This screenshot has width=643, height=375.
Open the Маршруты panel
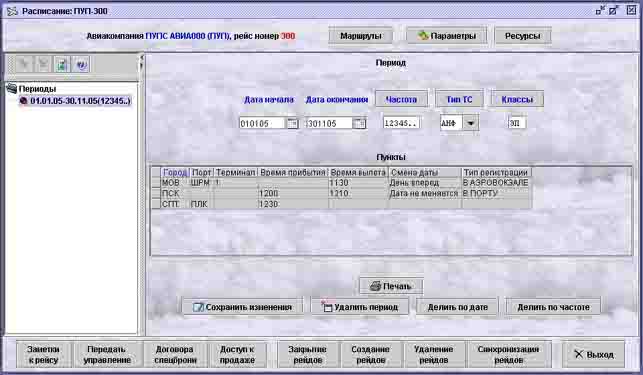coord(360,36)
